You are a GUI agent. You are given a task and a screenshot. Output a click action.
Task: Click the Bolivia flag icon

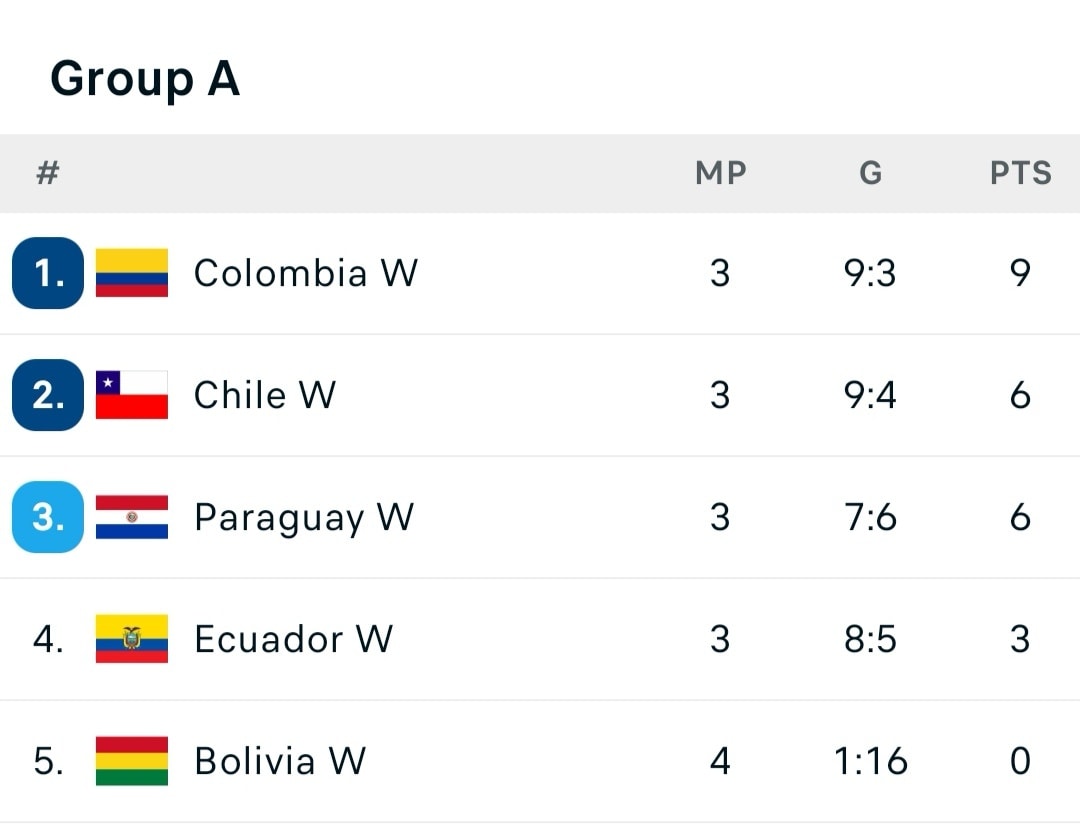tap(132, 761)
